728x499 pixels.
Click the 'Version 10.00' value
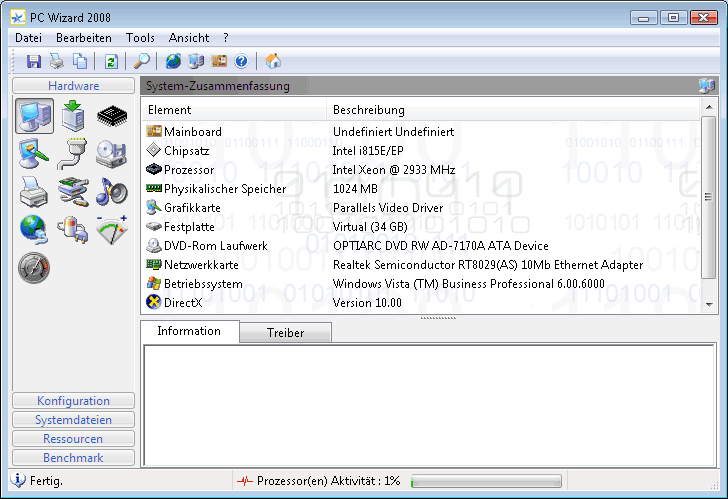point(367,303)
